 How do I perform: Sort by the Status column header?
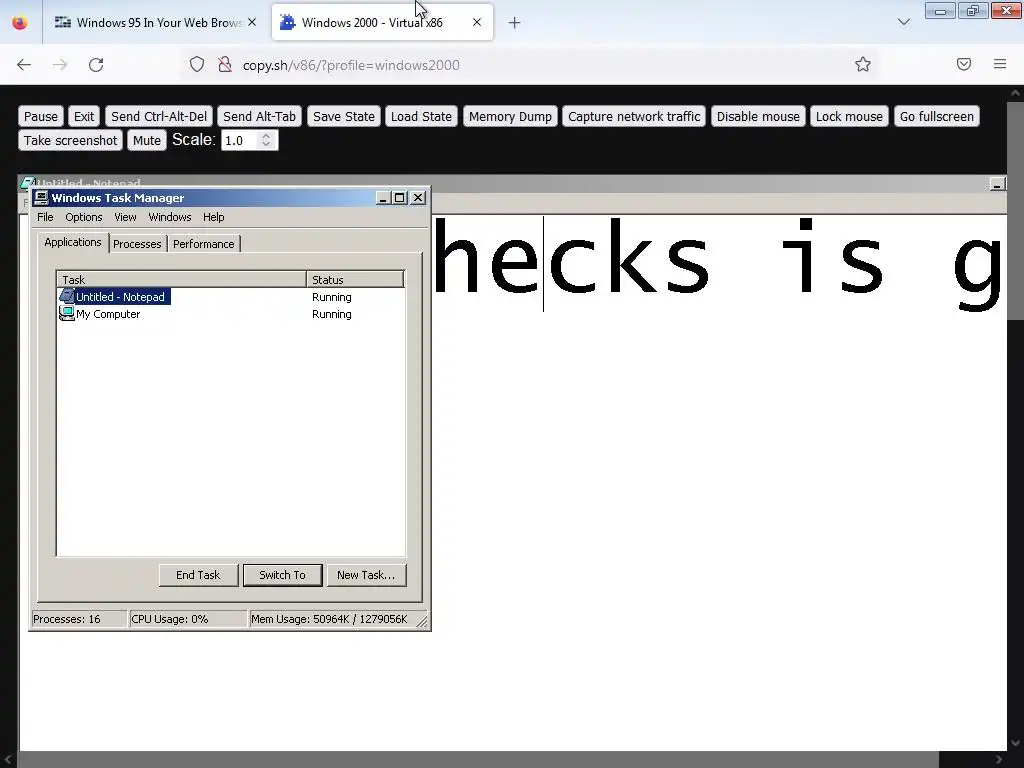355,280
